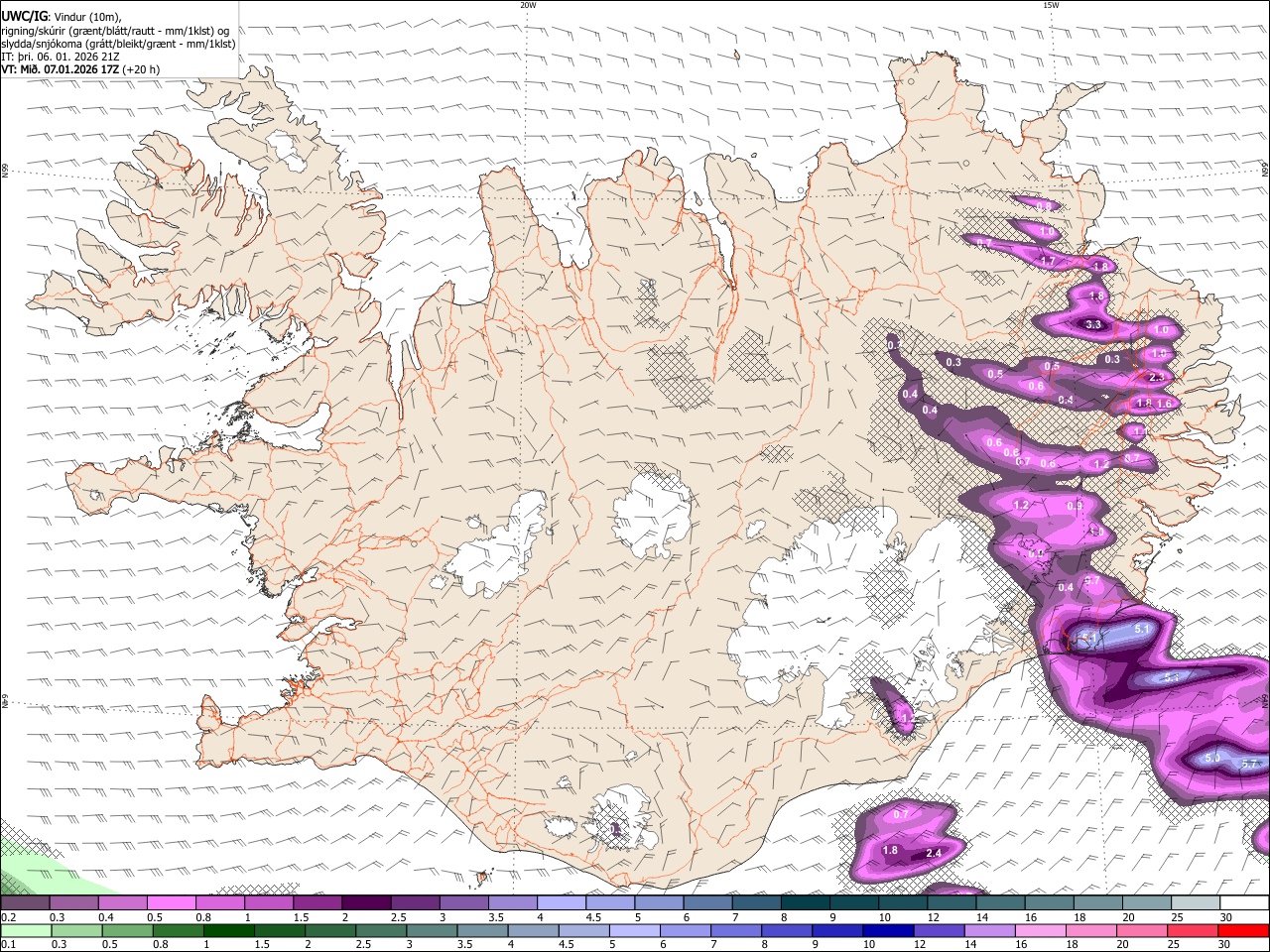Click the 15W longitude label at the top

1051,5
